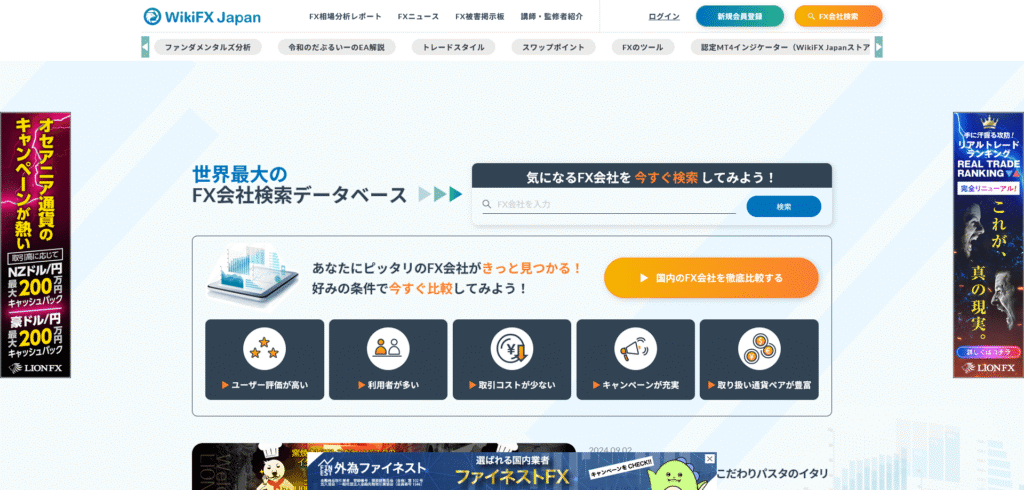Click the 新規会員登録 button
This screenshot has height=490, width=1024.
[740, 16]
